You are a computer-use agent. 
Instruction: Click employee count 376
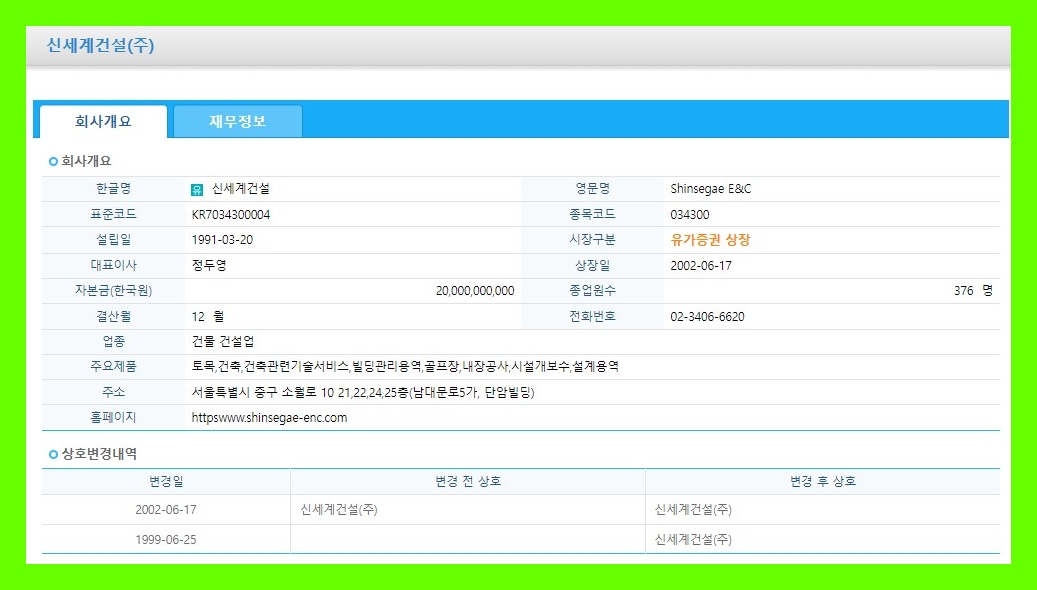[964, 290]
